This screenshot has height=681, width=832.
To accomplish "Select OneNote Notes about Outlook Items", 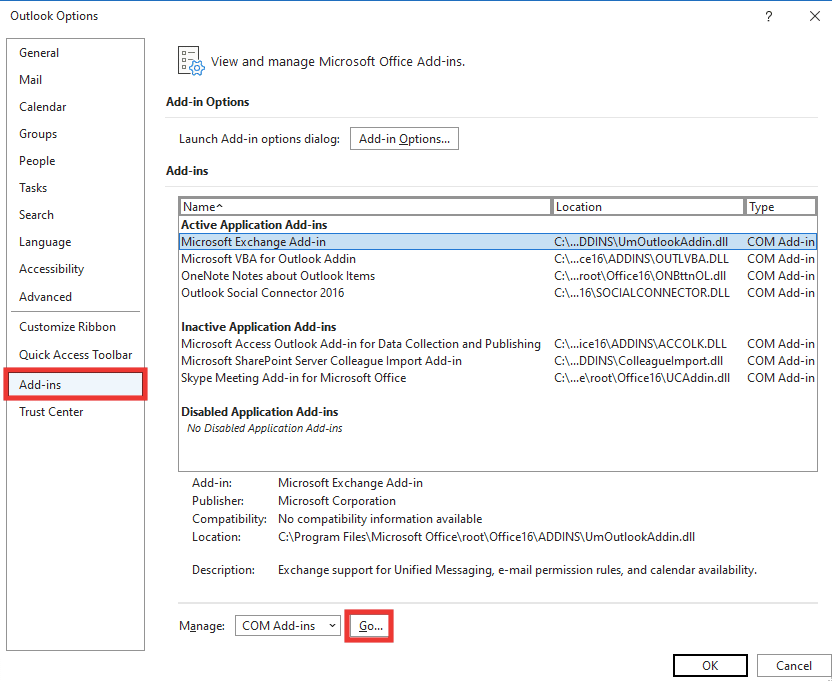I will point(498,275).
